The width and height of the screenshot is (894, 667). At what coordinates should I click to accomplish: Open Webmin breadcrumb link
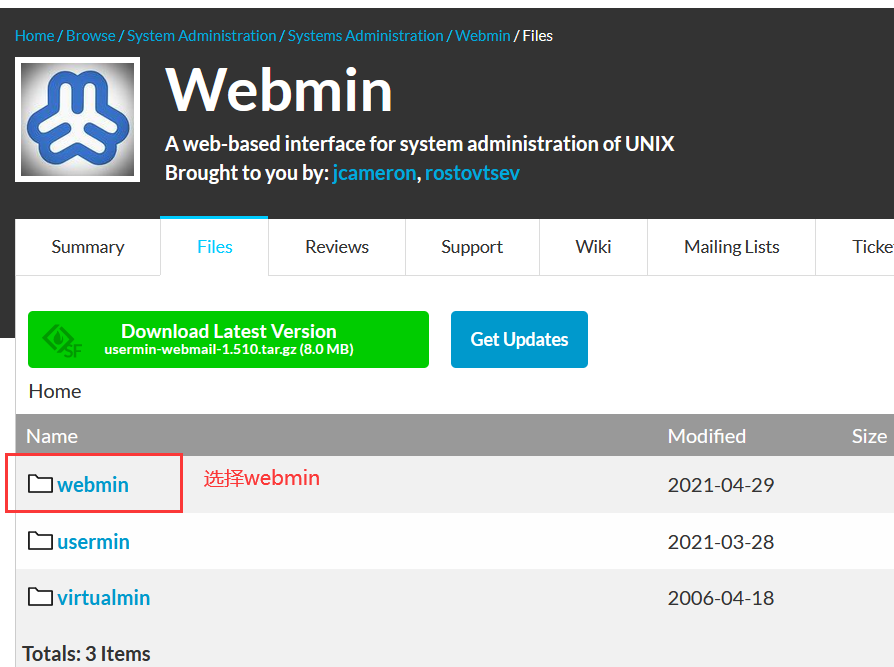(483, 36)
